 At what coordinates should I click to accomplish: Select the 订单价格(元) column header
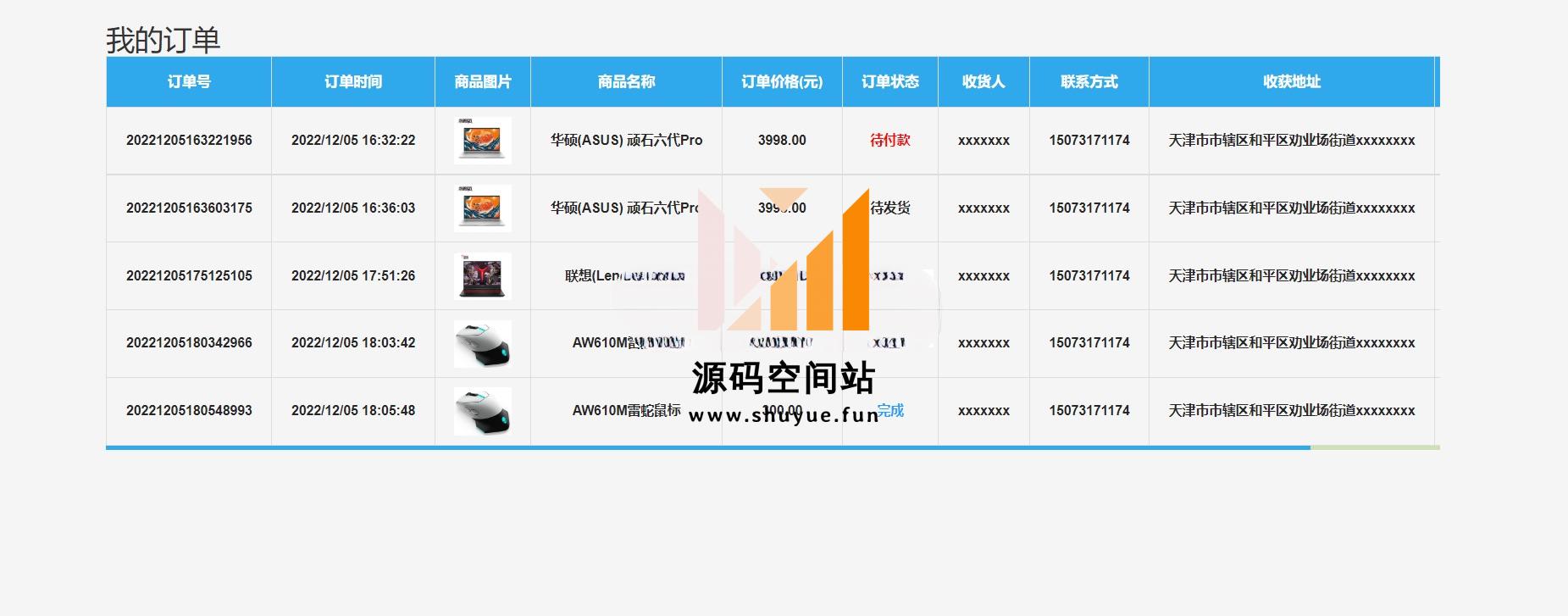click(x=782, y=82)
